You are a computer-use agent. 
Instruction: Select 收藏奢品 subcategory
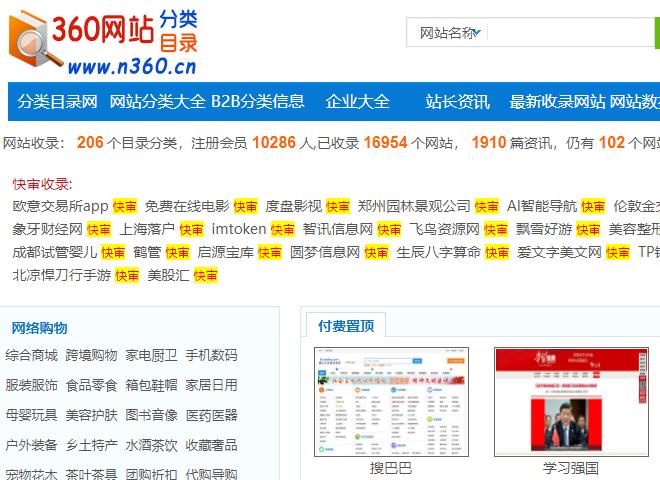click(211, 445)
